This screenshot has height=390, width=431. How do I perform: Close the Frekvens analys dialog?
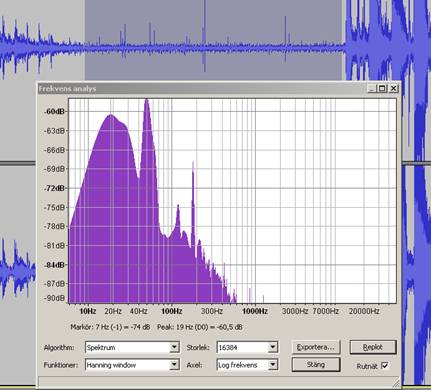393,88
